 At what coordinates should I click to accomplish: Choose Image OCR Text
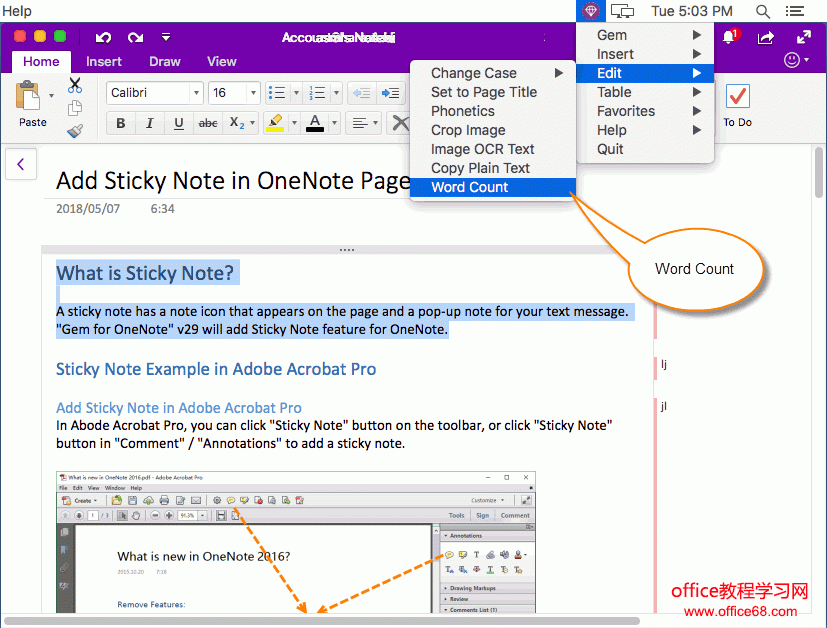coord(493,149)
